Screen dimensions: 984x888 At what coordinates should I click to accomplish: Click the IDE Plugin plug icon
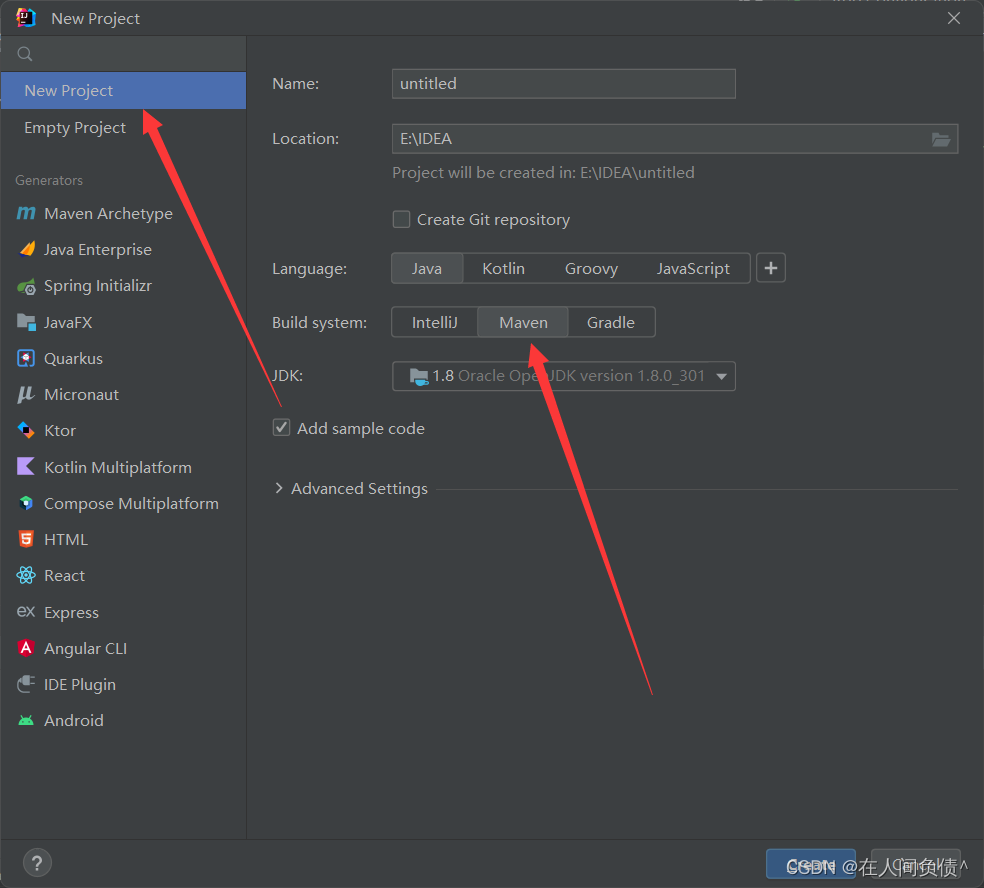[x=26, y=684]
